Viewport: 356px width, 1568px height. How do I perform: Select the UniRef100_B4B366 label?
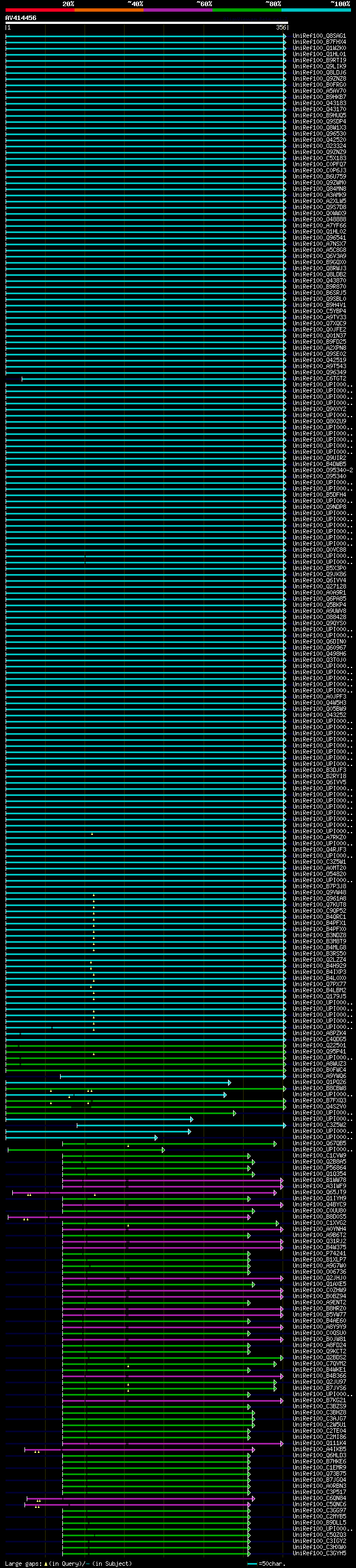[x=319, y=1376]
